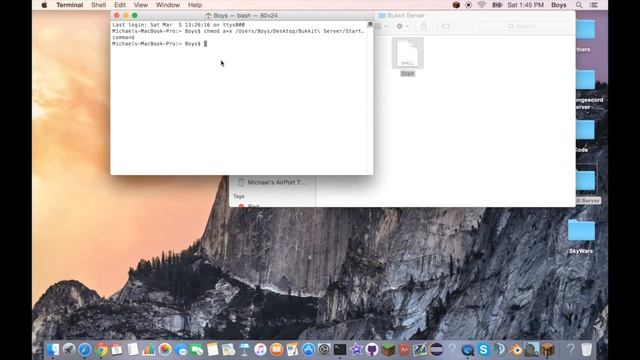Click the brown box menu bar icon
This screenshot has width=640, height=360.
click(x=456, y=5)
